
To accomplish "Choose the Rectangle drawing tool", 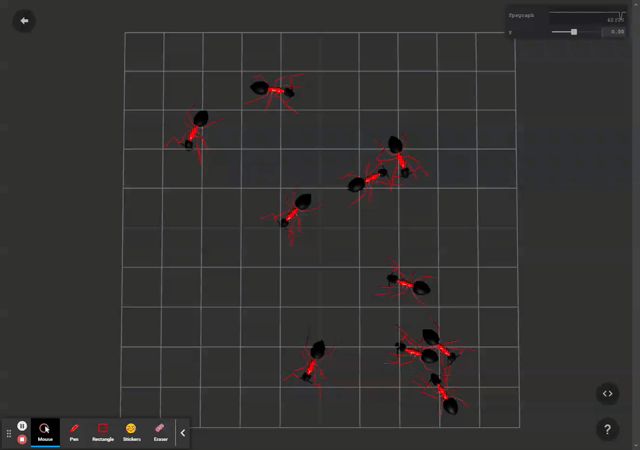I will point(103,432).
